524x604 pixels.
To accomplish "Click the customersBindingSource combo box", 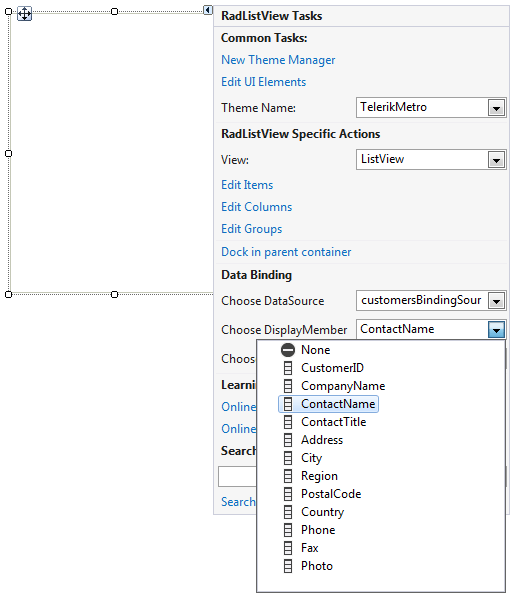I will click(431, 300).
